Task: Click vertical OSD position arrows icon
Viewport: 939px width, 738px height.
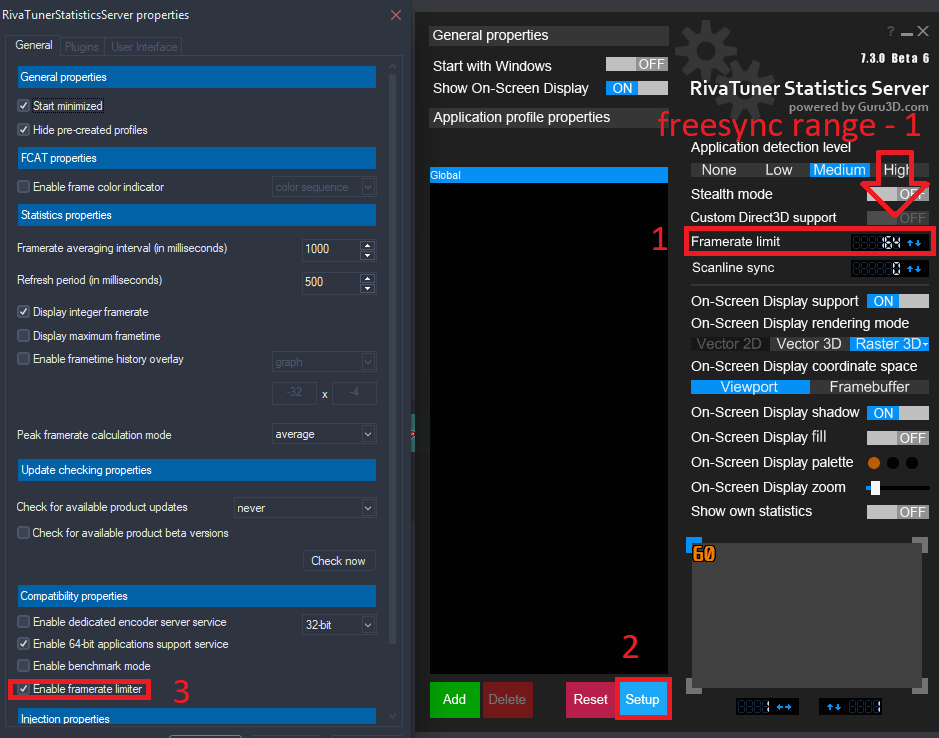Action: (834, 707)
